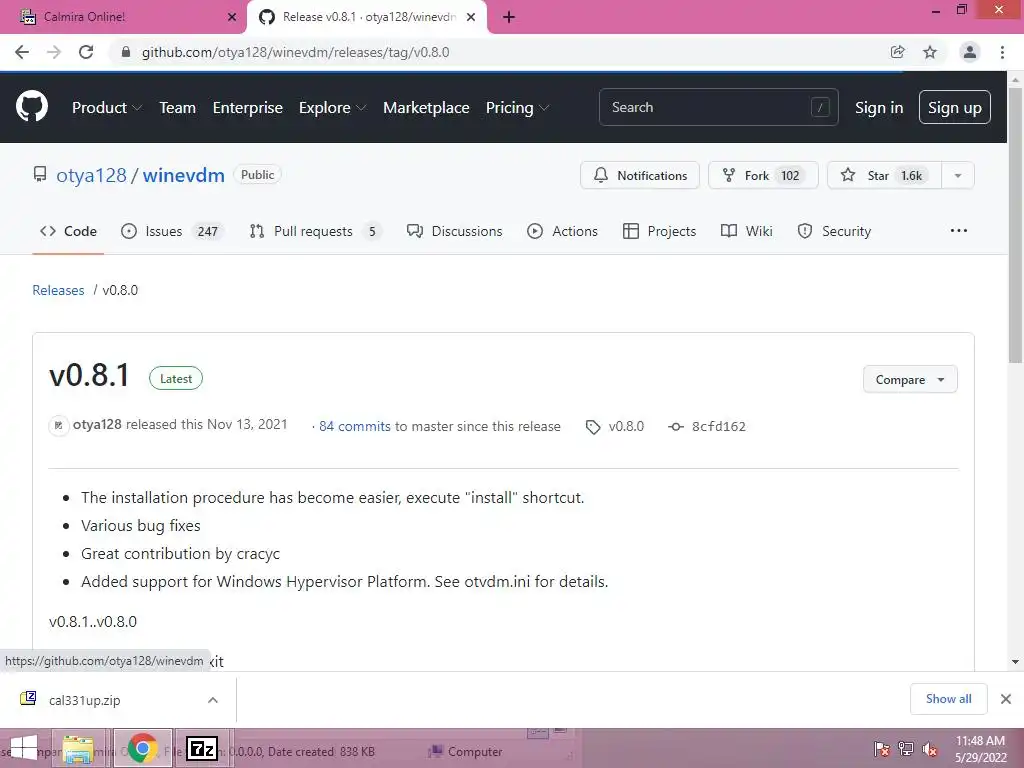Open the Product dropdown menu

(106, 108)
